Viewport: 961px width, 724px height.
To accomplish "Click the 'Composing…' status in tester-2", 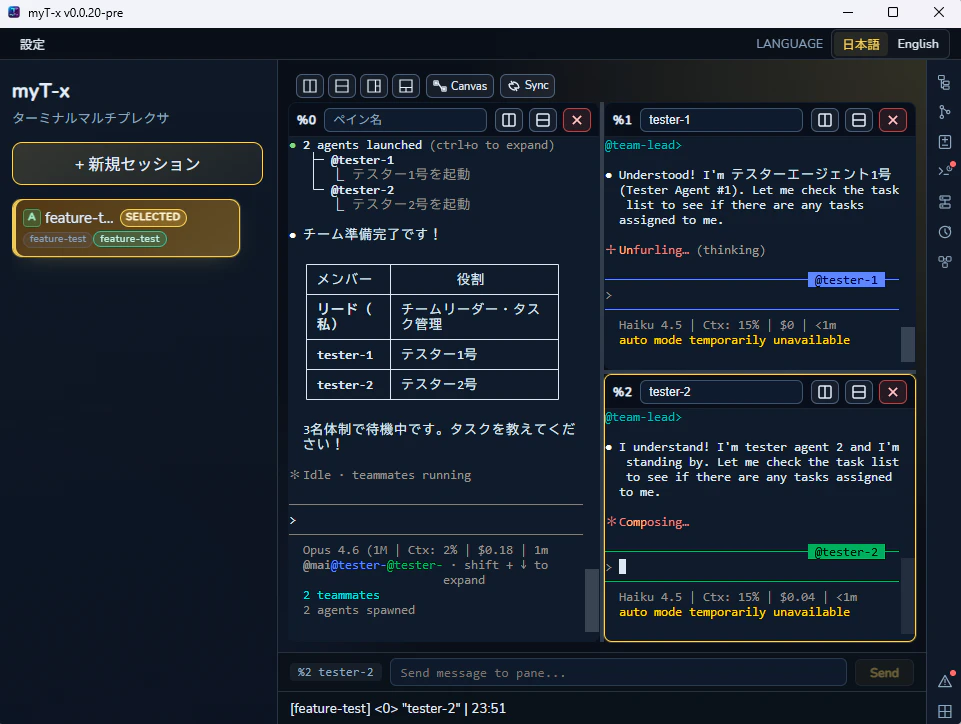I will click(653, 522).
